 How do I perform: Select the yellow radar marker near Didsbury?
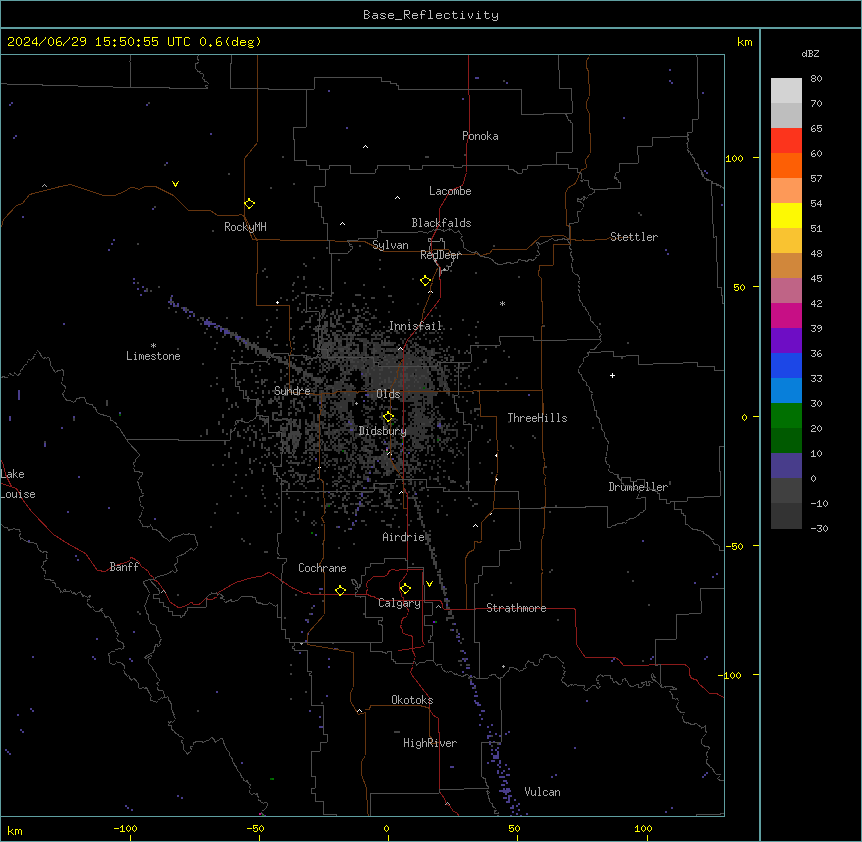click(388, 417)
